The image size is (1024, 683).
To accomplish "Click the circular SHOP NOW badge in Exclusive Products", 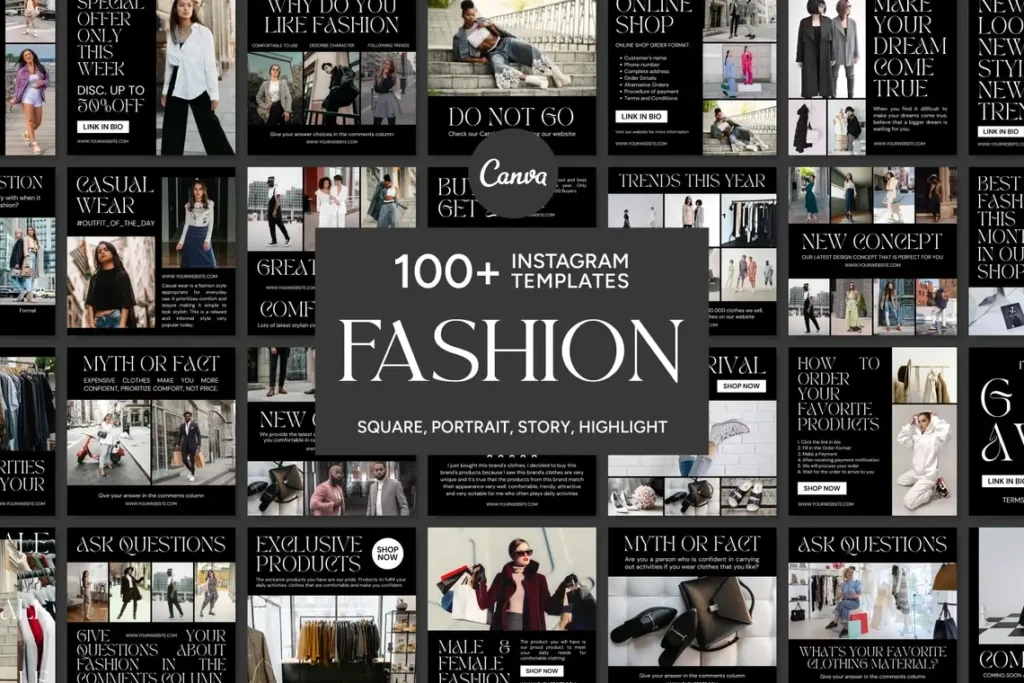I will click(387, 554).
